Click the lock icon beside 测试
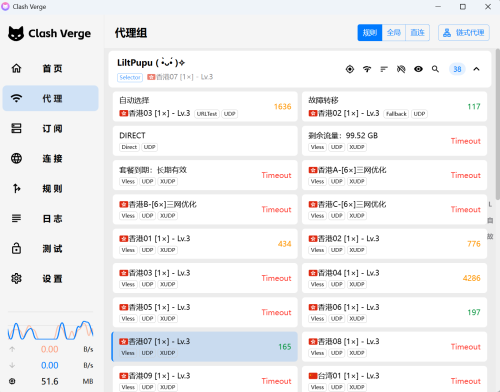The height and width of the screenshot is (392, 500). point(16,248)
